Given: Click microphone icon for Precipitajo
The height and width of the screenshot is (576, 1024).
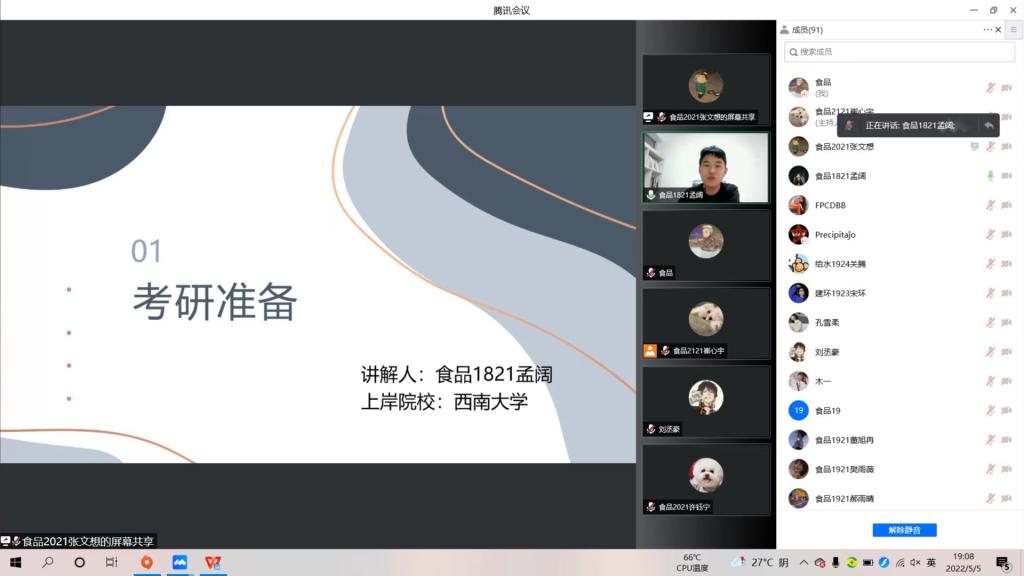Looking at the screenshot, I should 991,234.
